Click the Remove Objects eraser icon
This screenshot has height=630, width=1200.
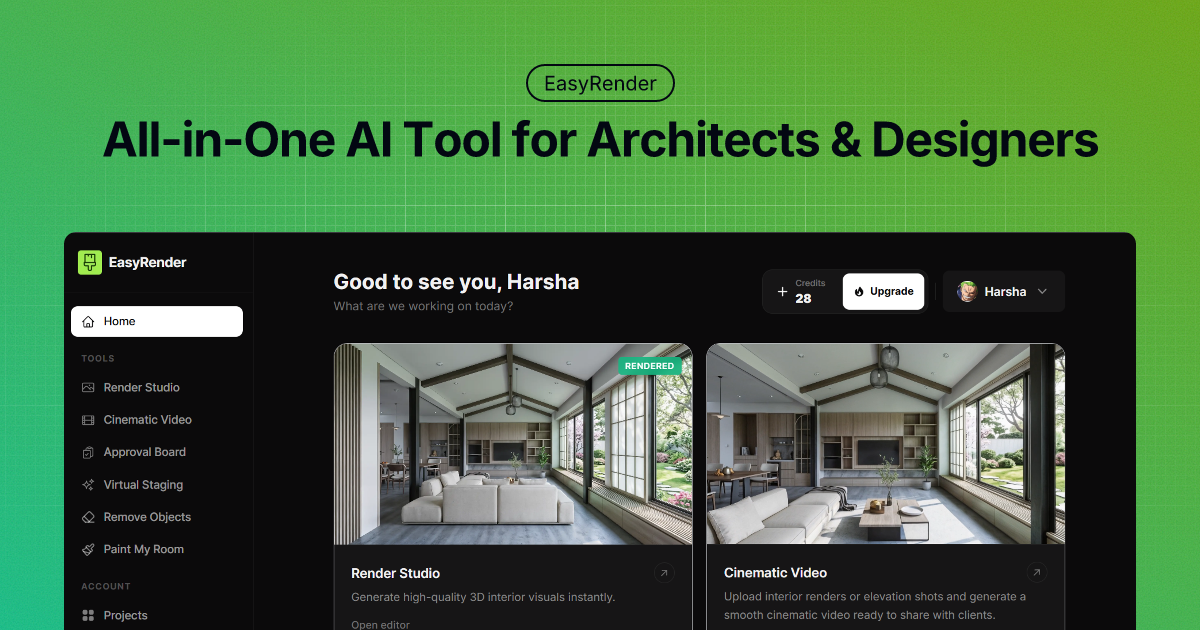tap(88, 517)
